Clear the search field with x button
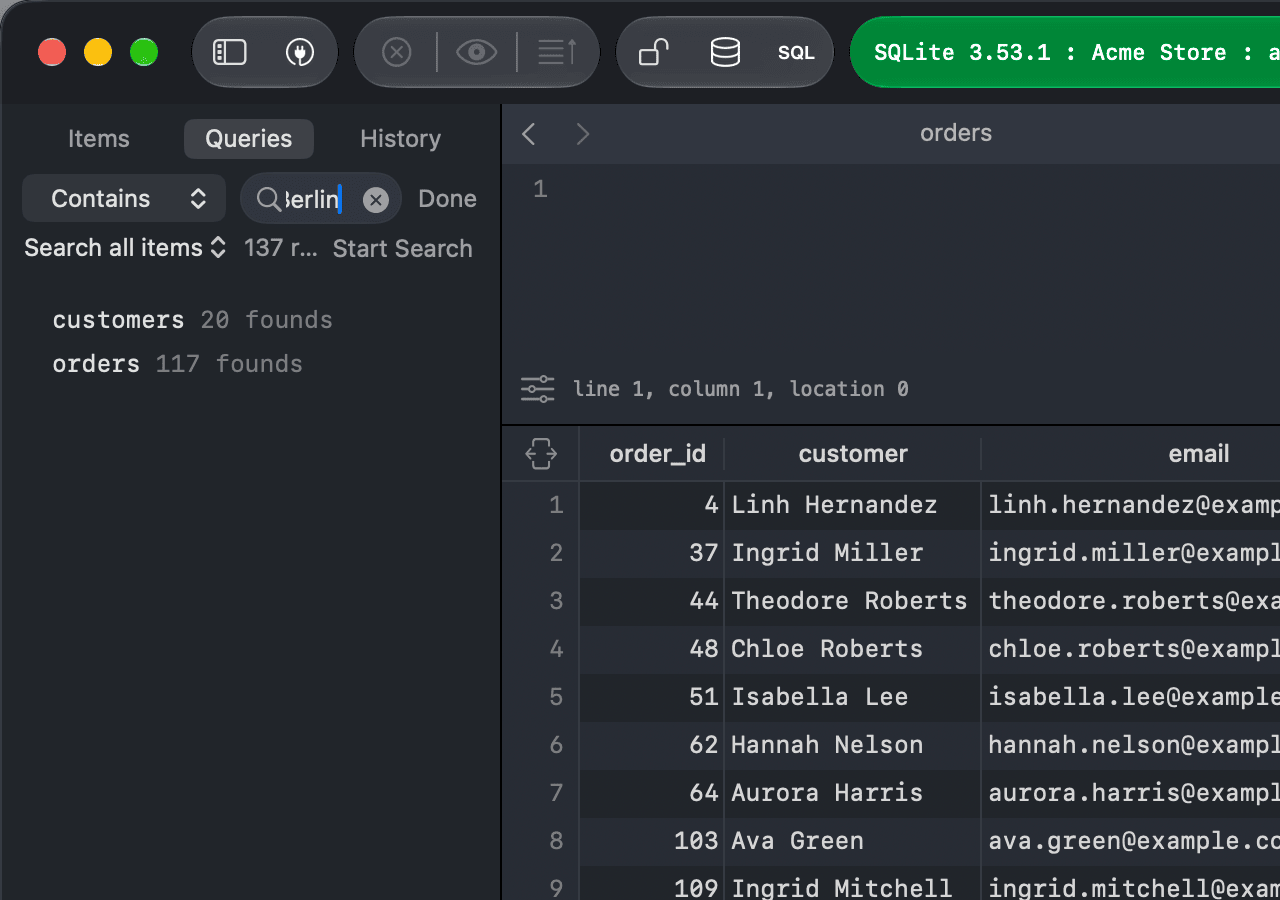The height and width of the screenshot is (900, 1280). pyautogui.click(x=375, y=200)
